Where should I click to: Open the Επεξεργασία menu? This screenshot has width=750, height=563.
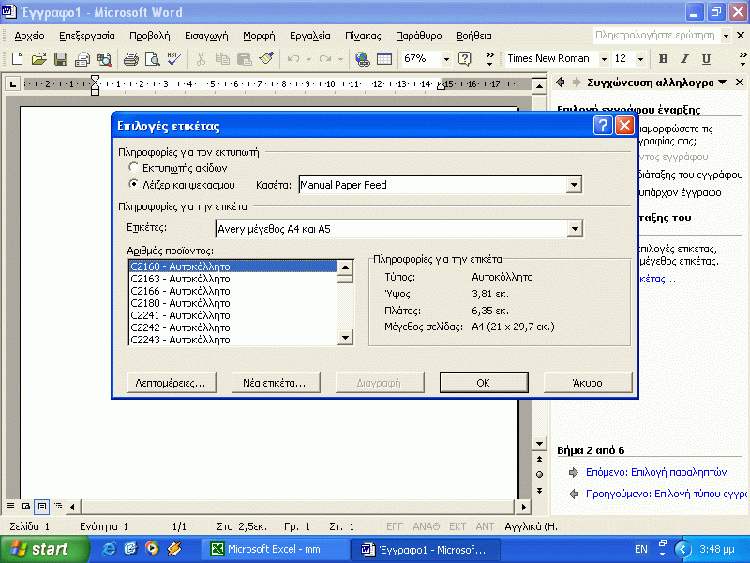pos(87,36)
